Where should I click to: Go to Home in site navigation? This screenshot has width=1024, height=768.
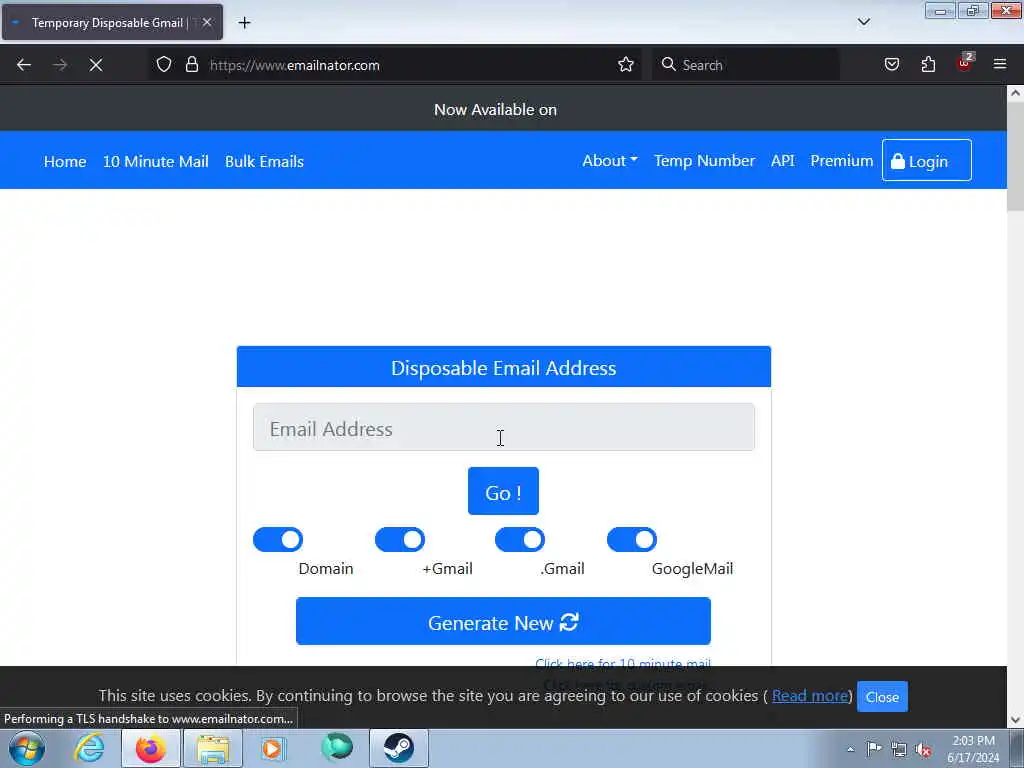[x=65, y=161]
